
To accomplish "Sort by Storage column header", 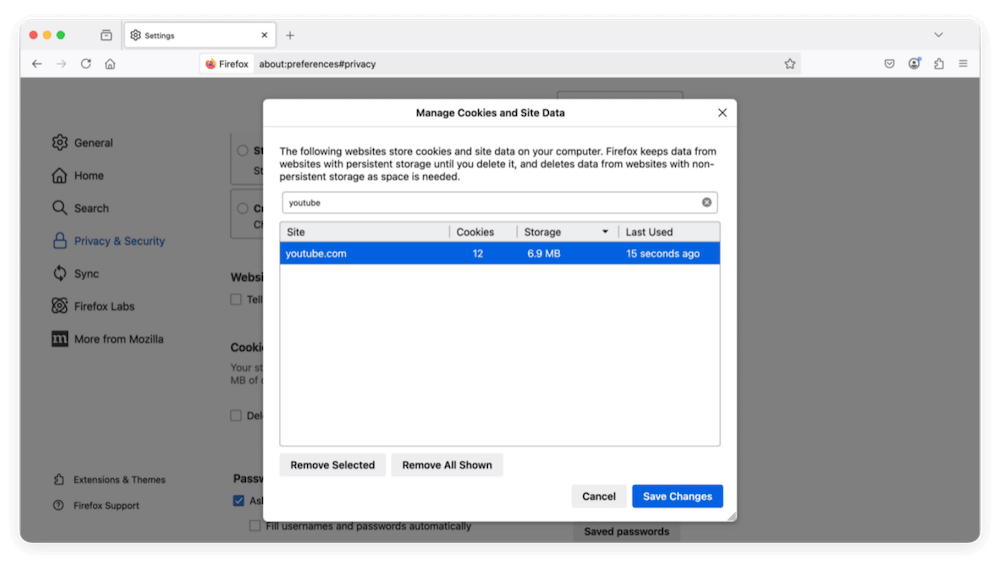I will pyautogui.click(x=568, y=232).
